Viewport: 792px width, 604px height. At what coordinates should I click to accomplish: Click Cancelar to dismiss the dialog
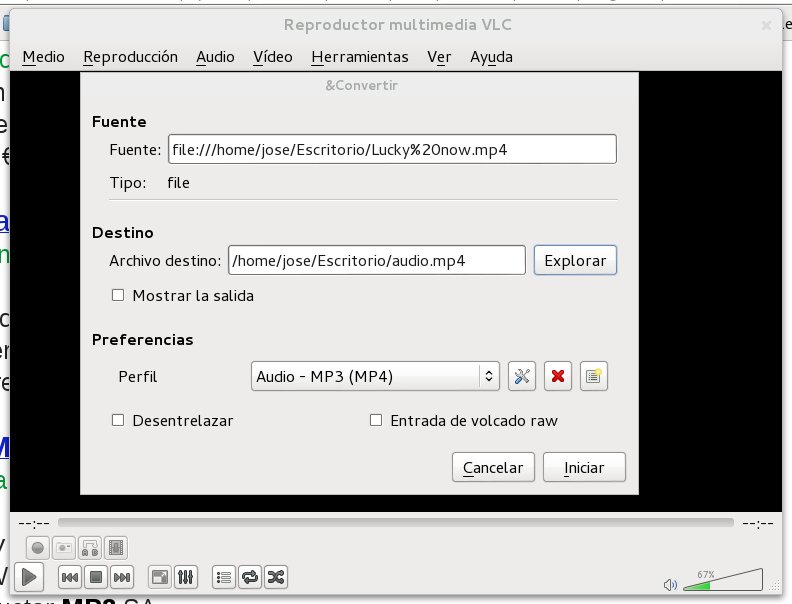[493, 467]
